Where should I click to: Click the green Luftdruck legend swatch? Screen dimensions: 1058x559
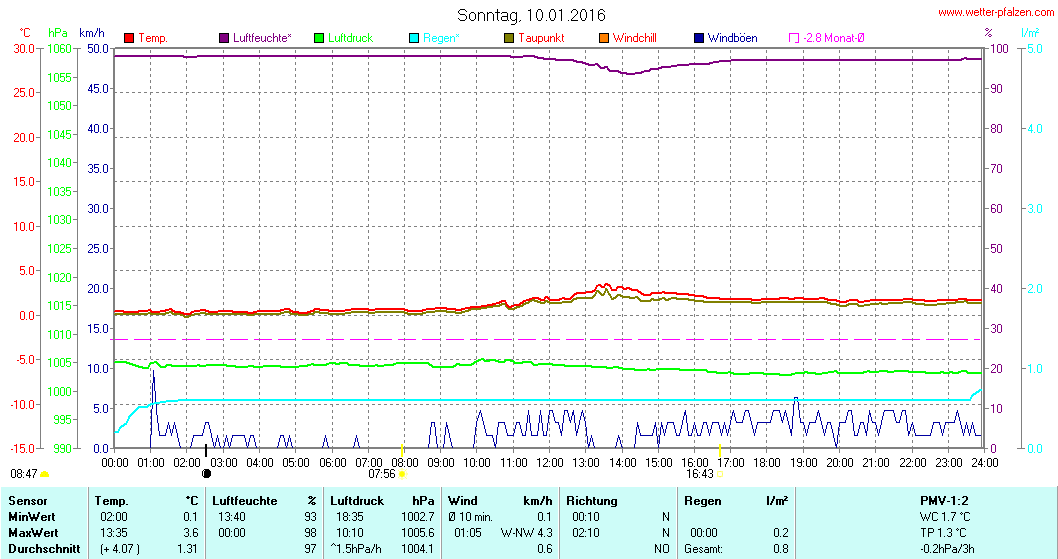coord(319,38)
